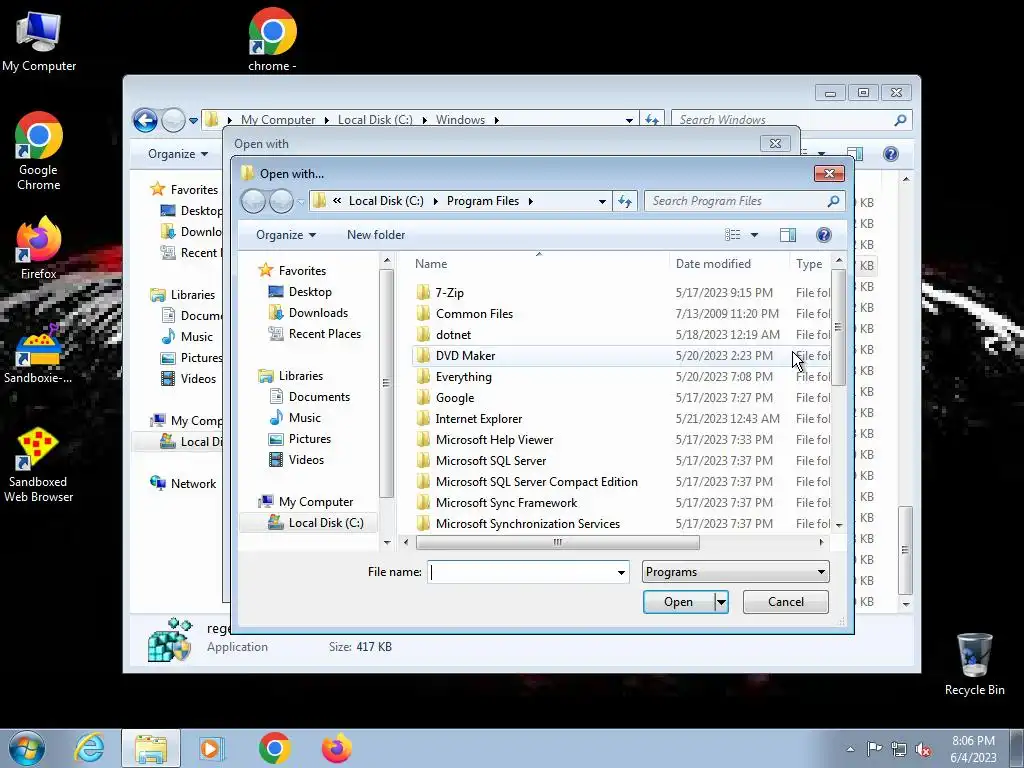The height and width of the screenshot is (768, 1024).
Task: Open the Programs file type dropdown
Action: pos(735,572)
